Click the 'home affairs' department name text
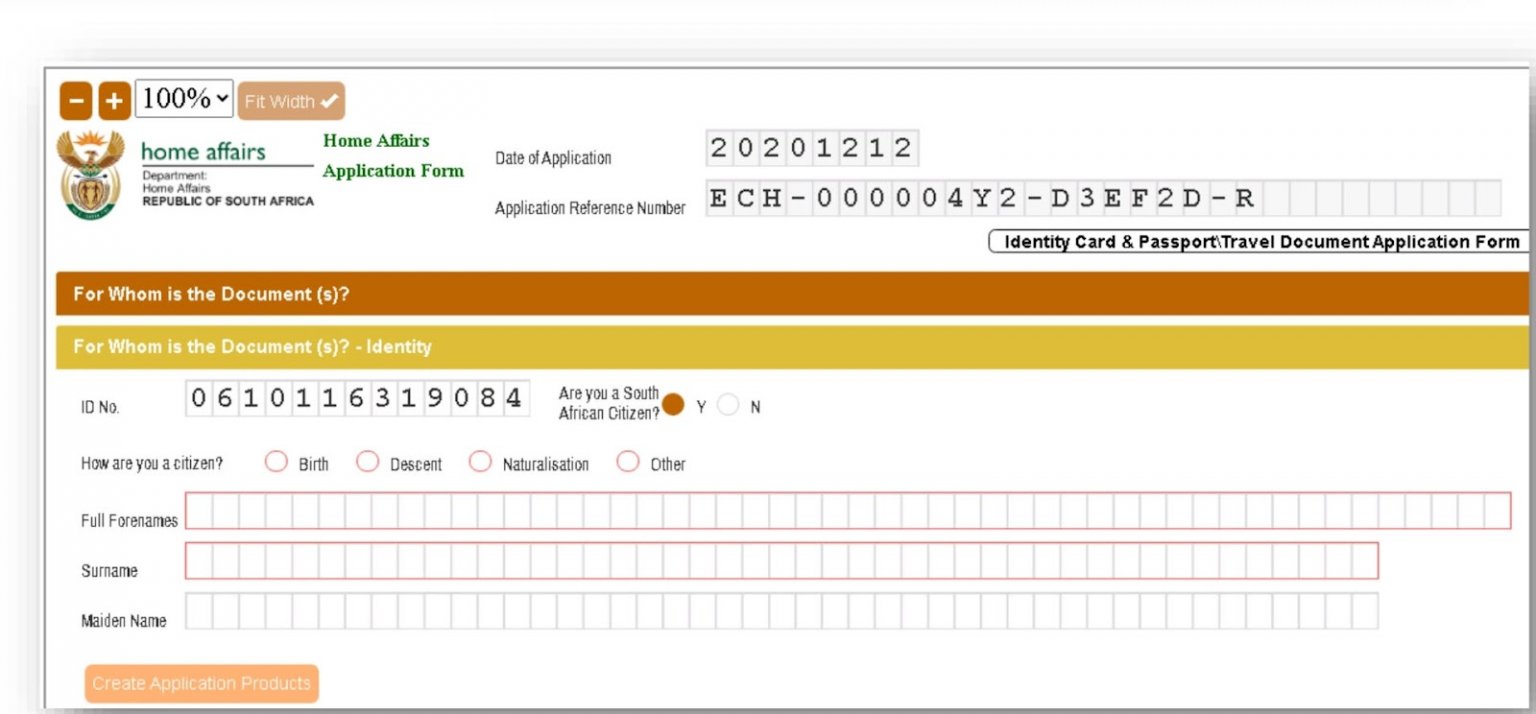Image resolution: width=1536 pixels, height=714 pixels. (203, 152)
